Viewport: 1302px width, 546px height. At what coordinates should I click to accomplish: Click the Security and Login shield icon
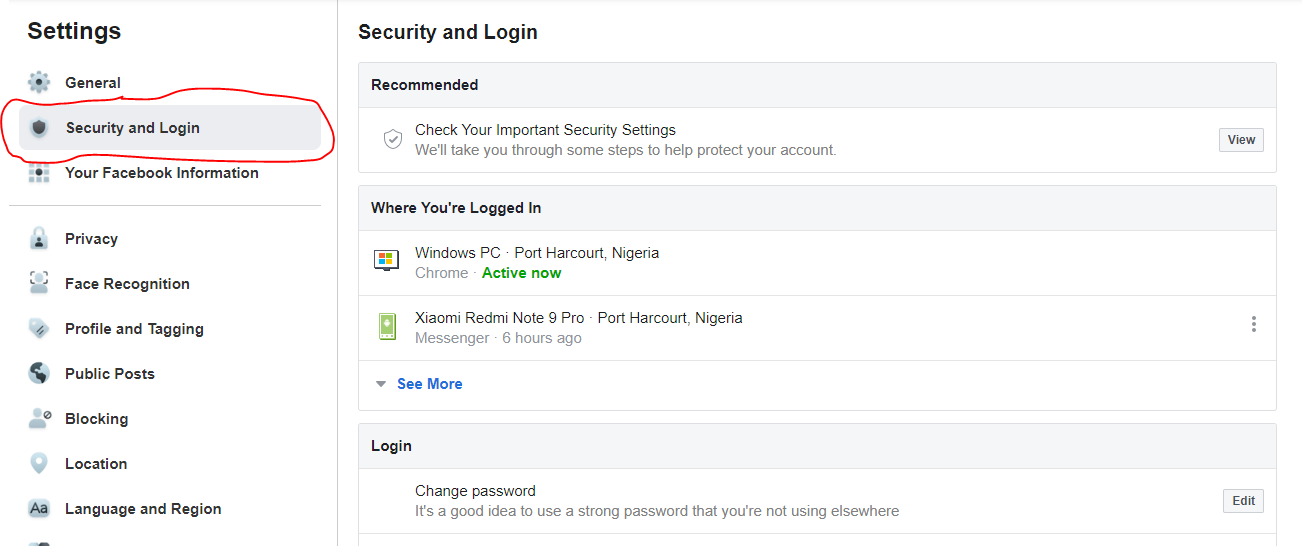point(39,128)
